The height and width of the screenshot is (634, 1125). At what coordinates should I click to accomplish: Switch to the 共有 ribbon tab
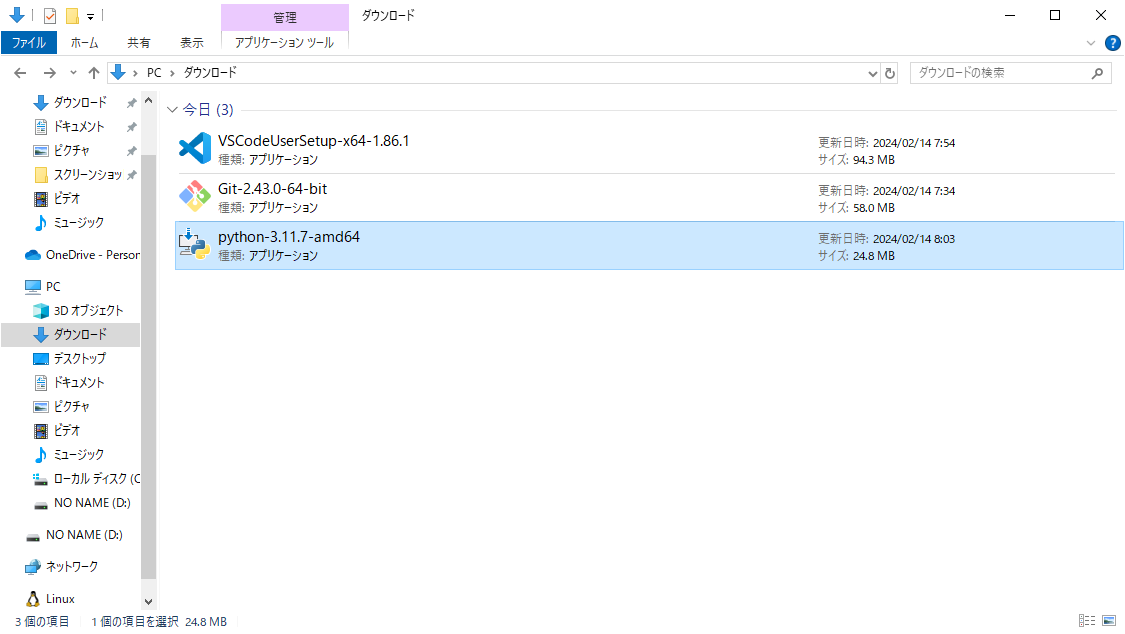[x=138, y=43]
